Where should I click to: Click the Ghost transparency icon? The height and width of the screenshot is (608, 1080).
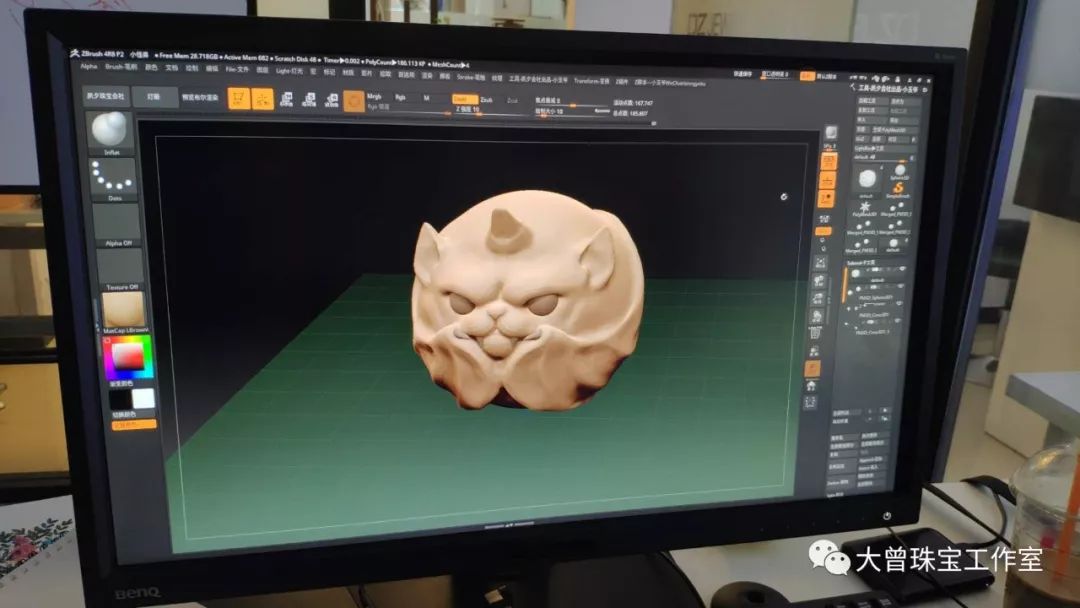pyautogui.click(x=813, y=351)
